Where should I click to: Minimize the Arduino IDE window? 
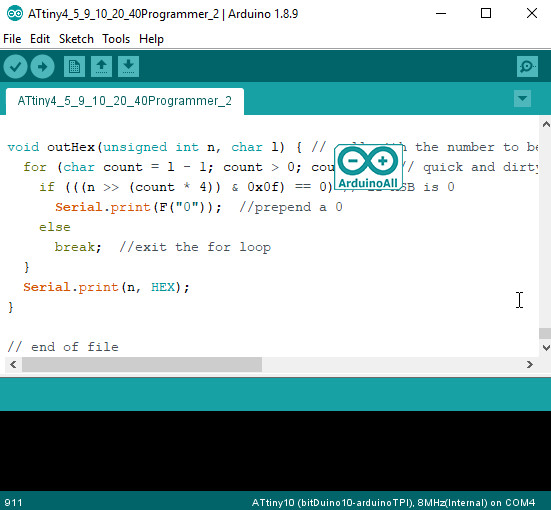(x=441, y=13)
